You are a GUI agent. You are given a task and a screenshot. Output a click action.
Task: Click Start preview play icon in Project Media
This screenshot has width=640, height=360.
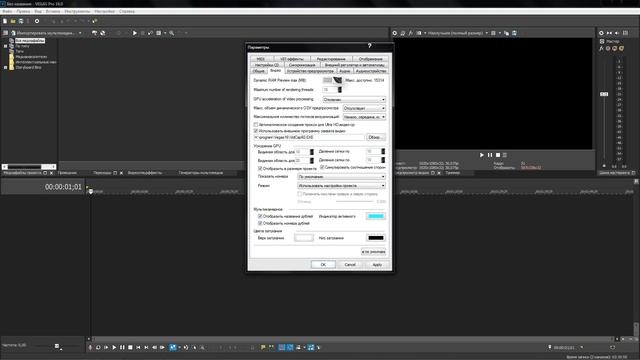pyautogui.click(x=135, y=33)
